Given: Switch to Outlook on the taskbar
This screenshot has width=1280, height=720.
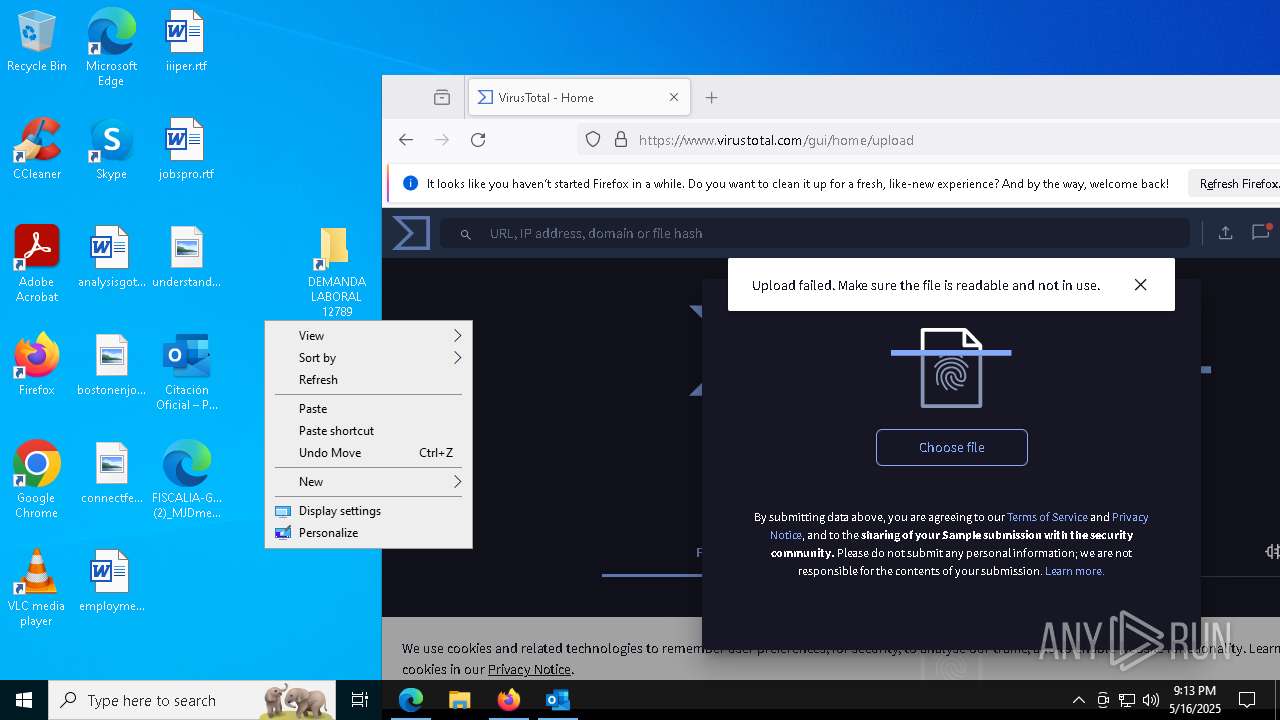Looking at the screenshot, I should pyautogui.click(x=557, y=700).
